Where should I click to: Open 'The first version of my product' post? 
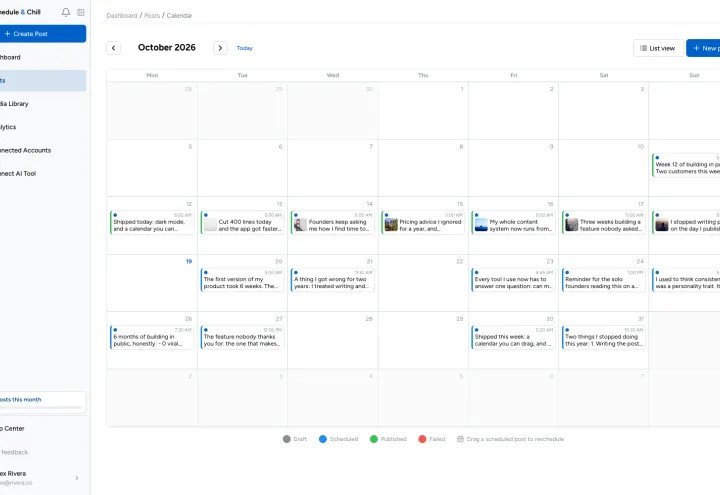pos(242,280)
